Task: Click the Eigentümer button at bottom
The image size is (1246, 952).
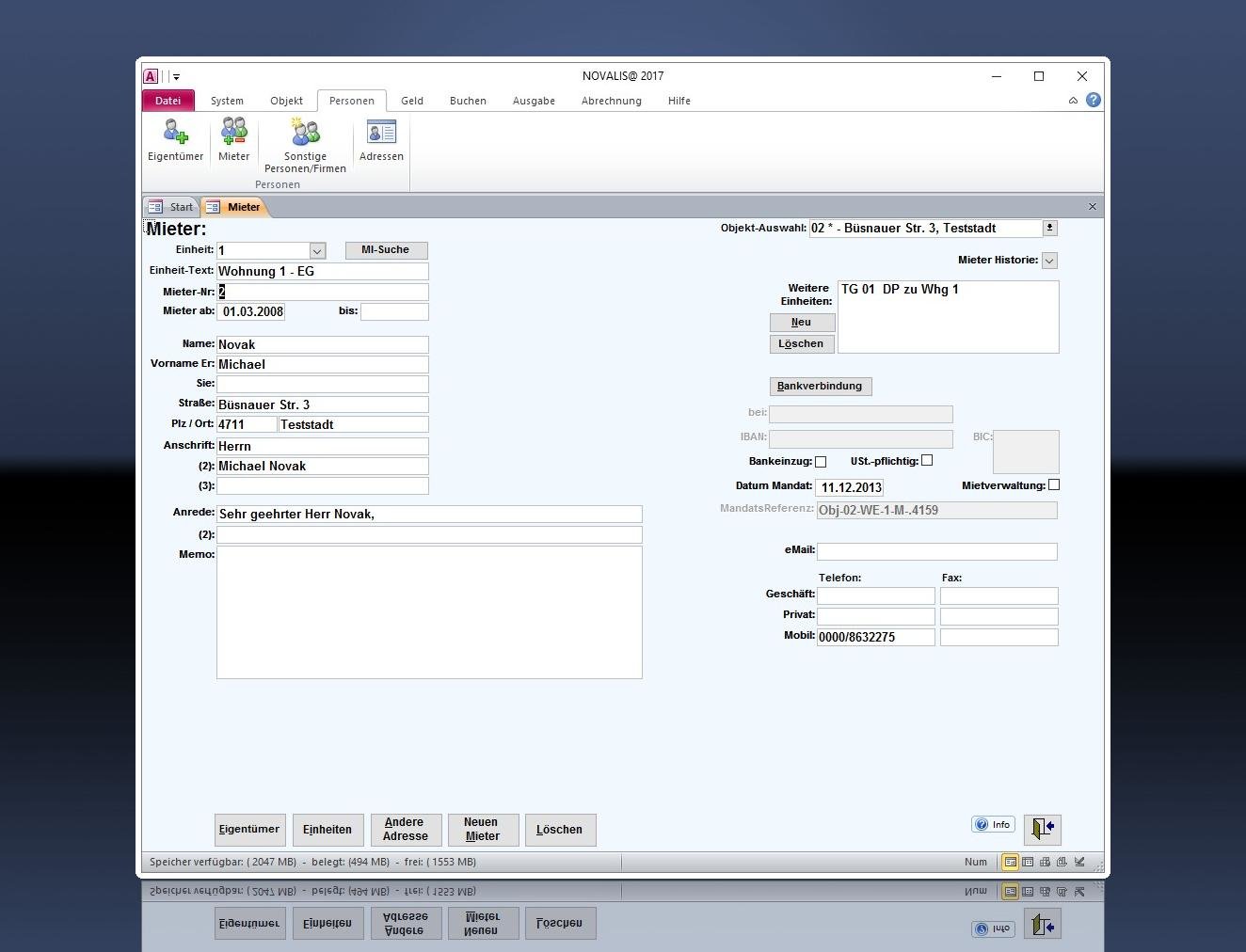Action: (249, 830)
